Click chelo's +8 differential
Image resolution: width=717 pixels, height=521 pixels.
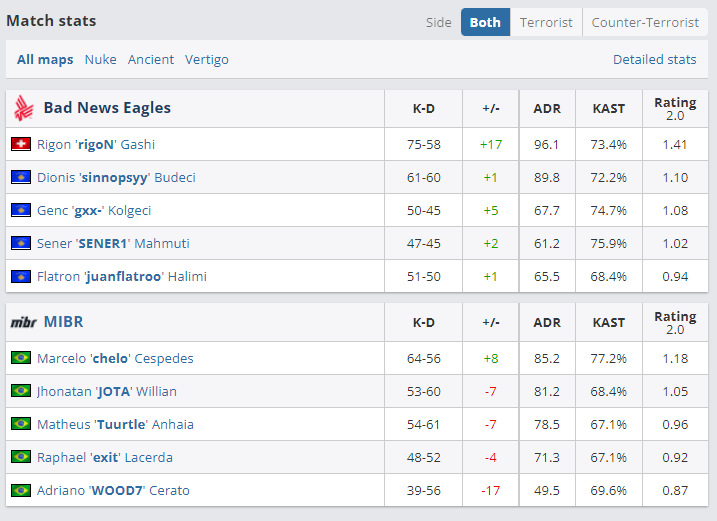[x=491, y=358]
